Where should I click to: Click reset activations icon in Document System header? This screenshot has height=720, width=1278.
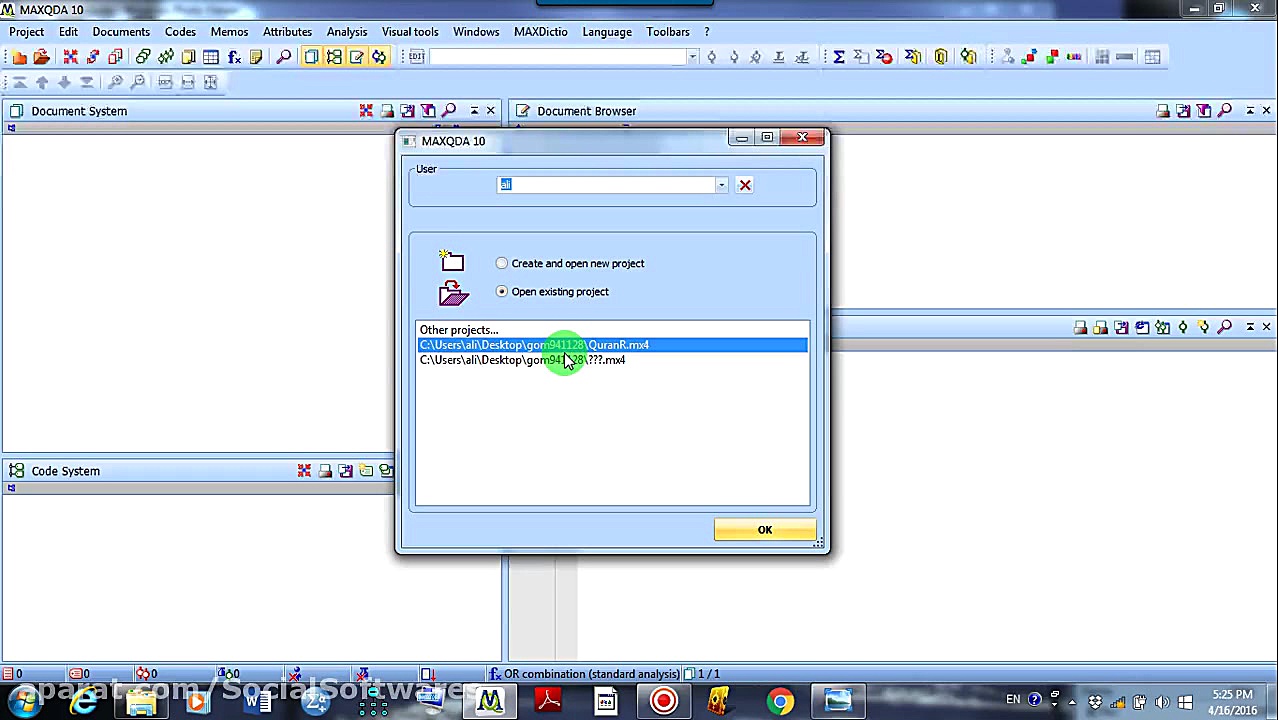pyautogui.click(x=366, y=111)
